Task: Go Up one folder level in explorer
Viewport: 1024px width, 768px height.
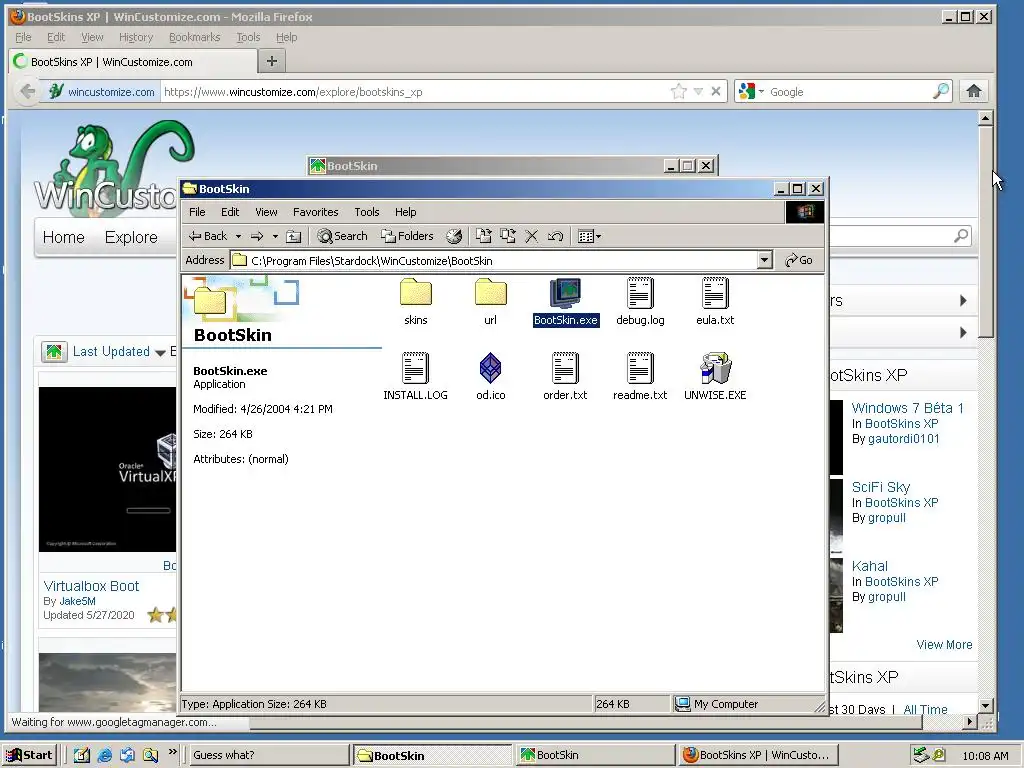Action: [294, 236]
